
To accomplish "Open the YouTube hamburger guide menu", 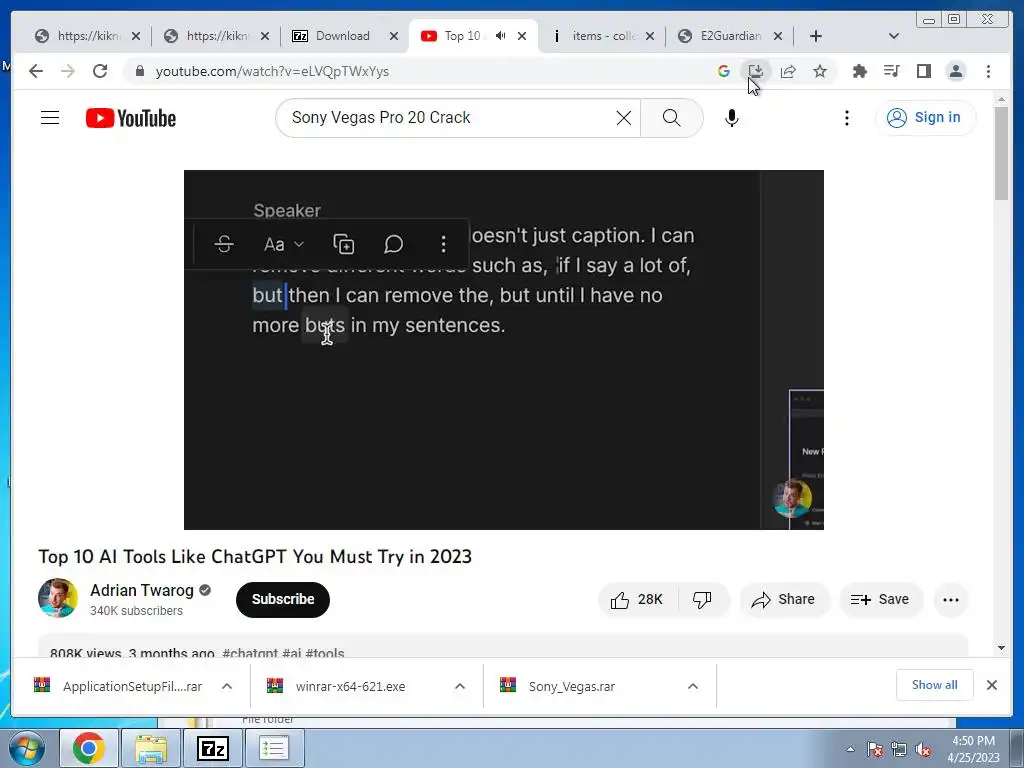I will (x=50, y=118).
